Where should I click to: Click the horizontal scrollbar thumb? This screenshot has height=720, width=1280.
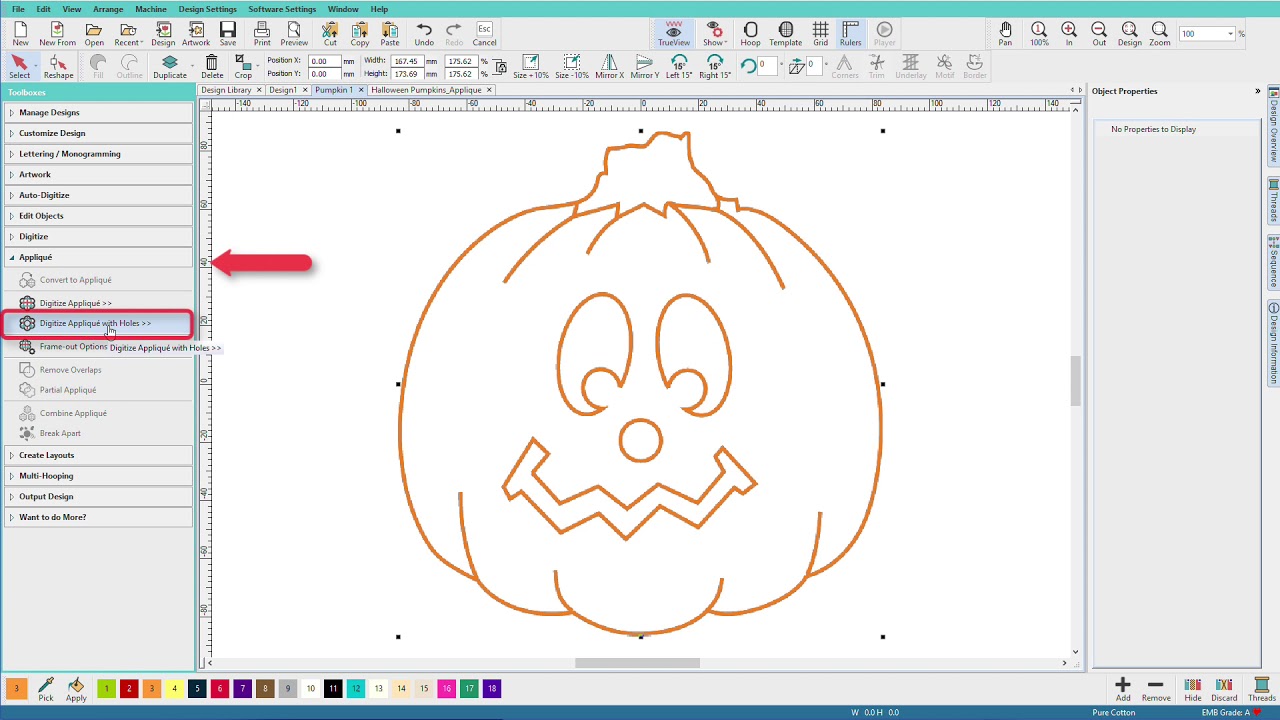[x=637, y=662]
